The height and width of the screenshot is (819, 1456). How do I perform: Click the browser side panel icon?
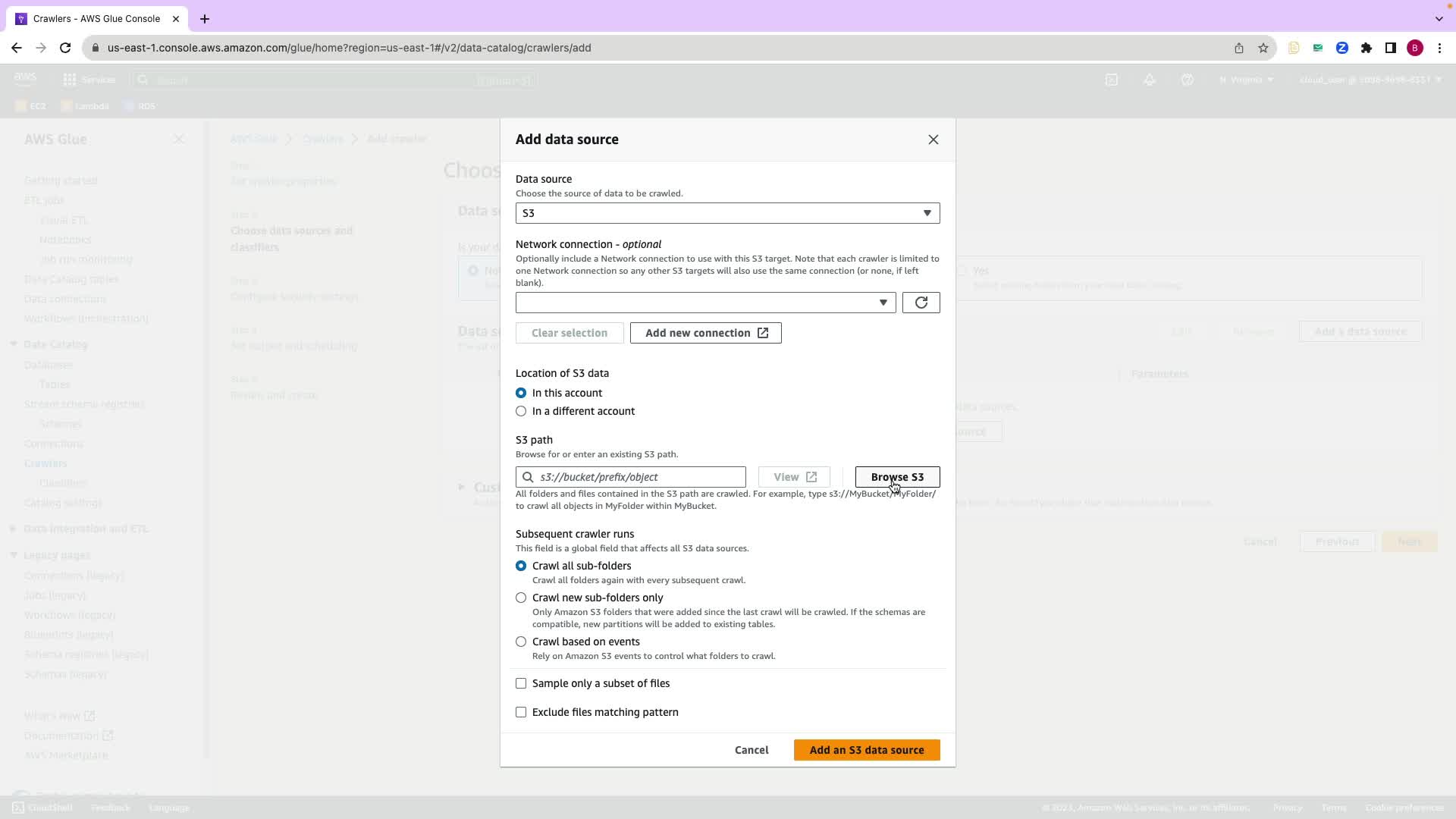pyautogui.click(x=1390, y=48)
